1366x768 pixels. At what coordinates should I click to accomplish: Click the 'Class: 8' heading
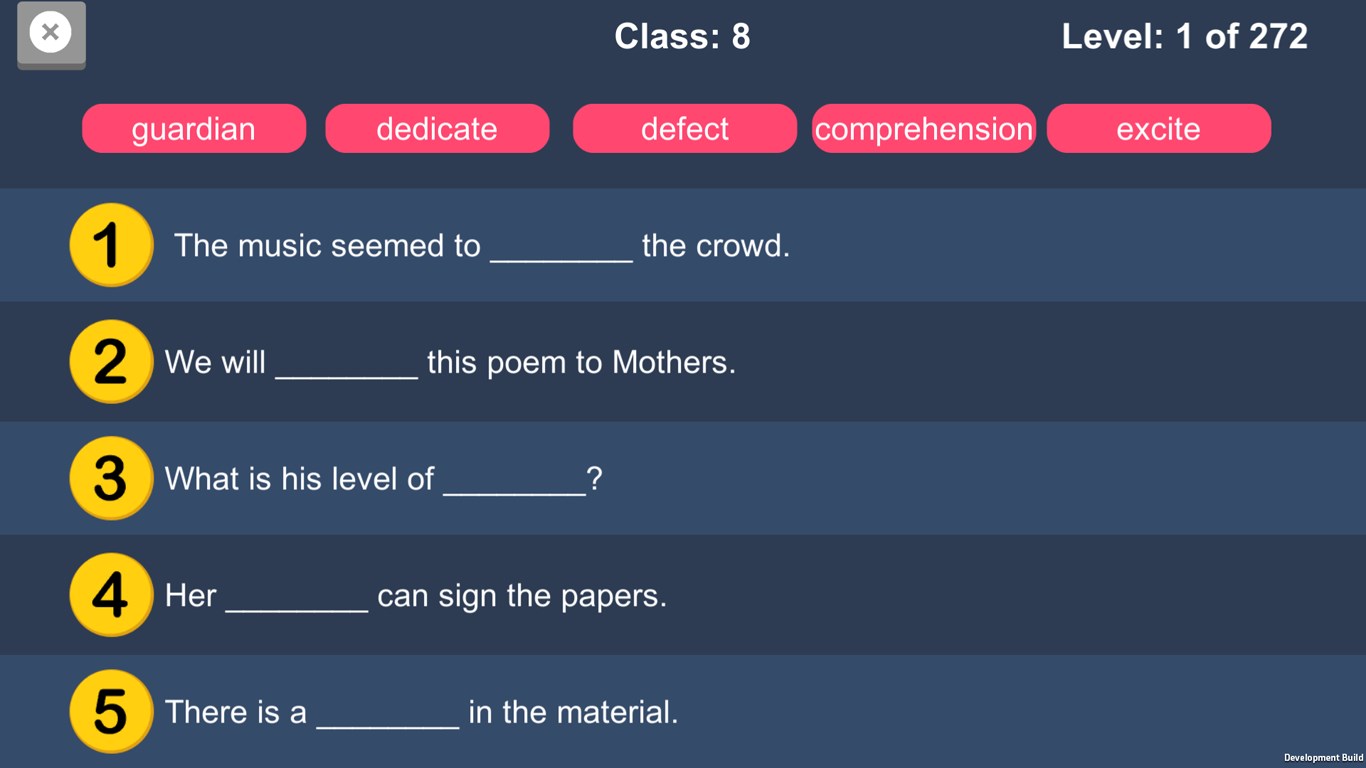pyautogui.click(x=682, y=37)
